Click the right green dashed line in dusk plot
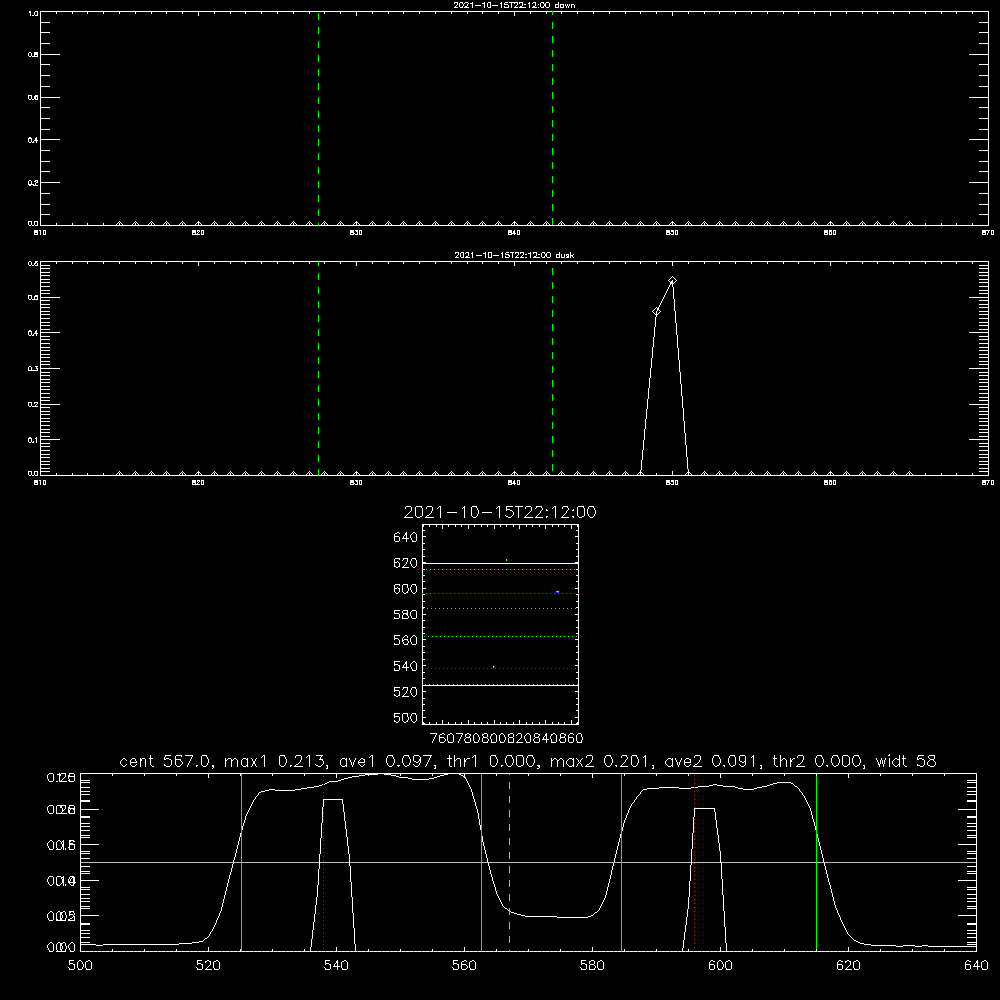The height and width of the screenshot is (1000, 1000). coord(552,369)
